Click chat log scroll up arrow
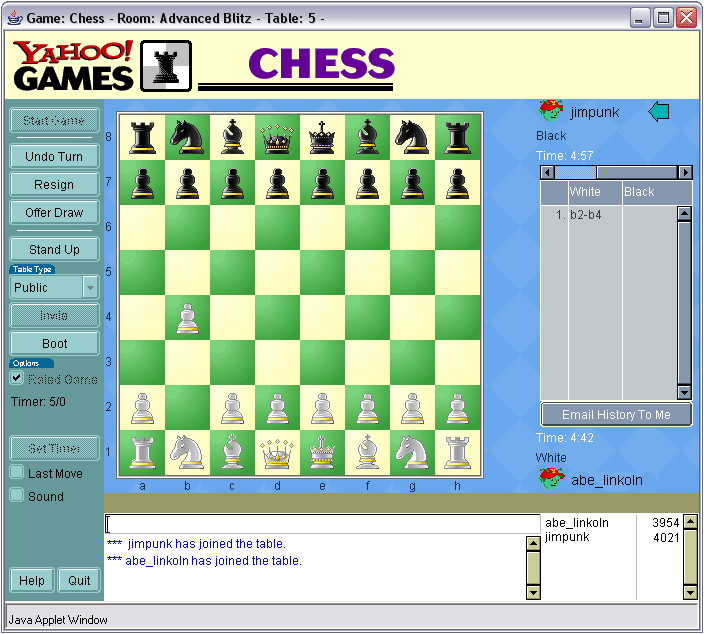704x634 pixels. (x=533, y=544)
